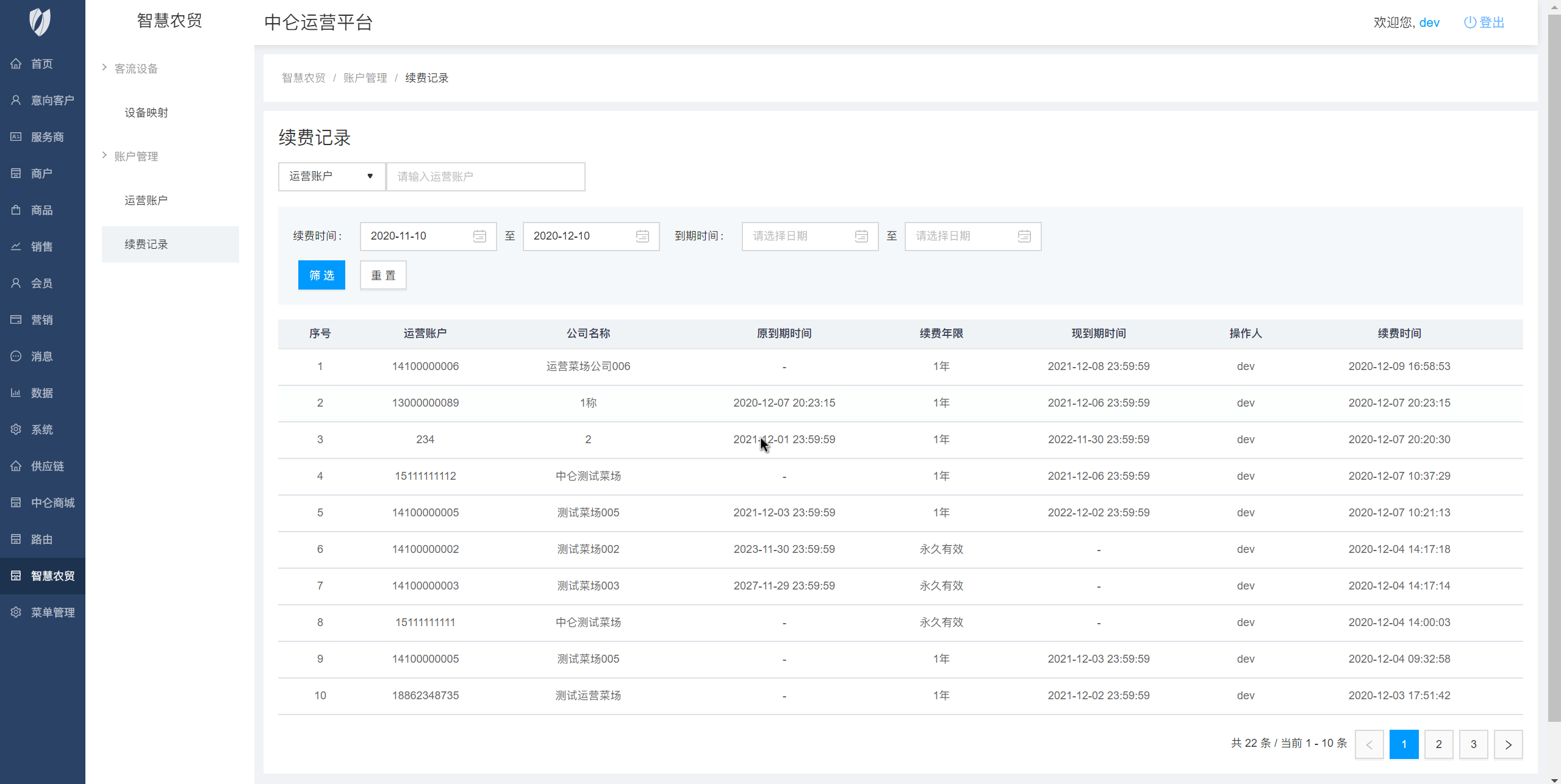Click the 请输入运营账户 search input field
This screenshot has width=1561, height=784.
pyautogui.click(x=486, y=176)
